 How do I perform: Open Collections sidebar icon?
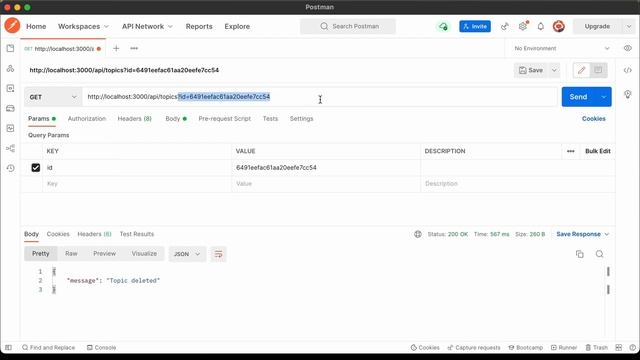click(x=10, y=48)
